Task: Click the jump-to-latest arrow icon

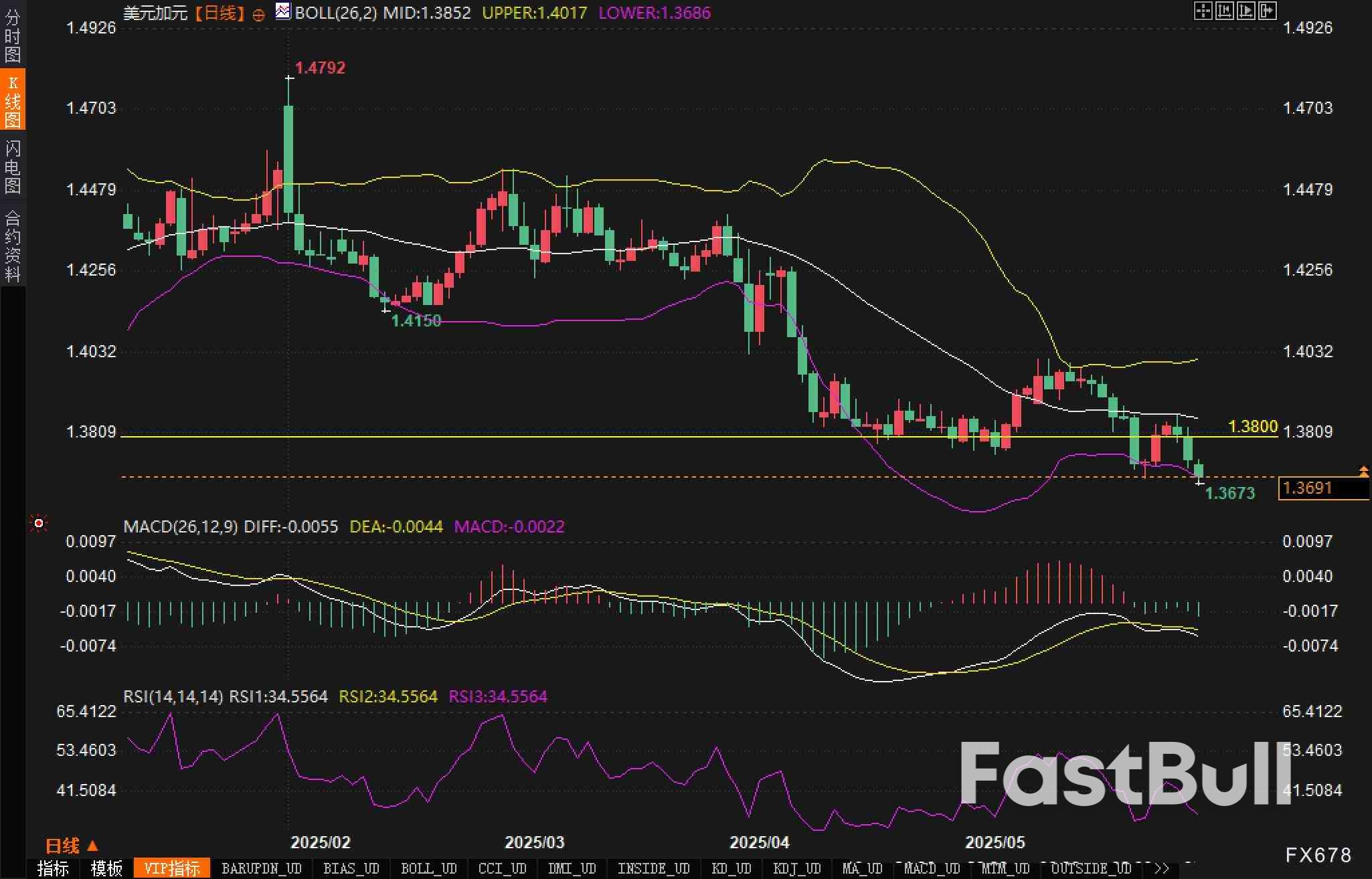Action: 1268,11
